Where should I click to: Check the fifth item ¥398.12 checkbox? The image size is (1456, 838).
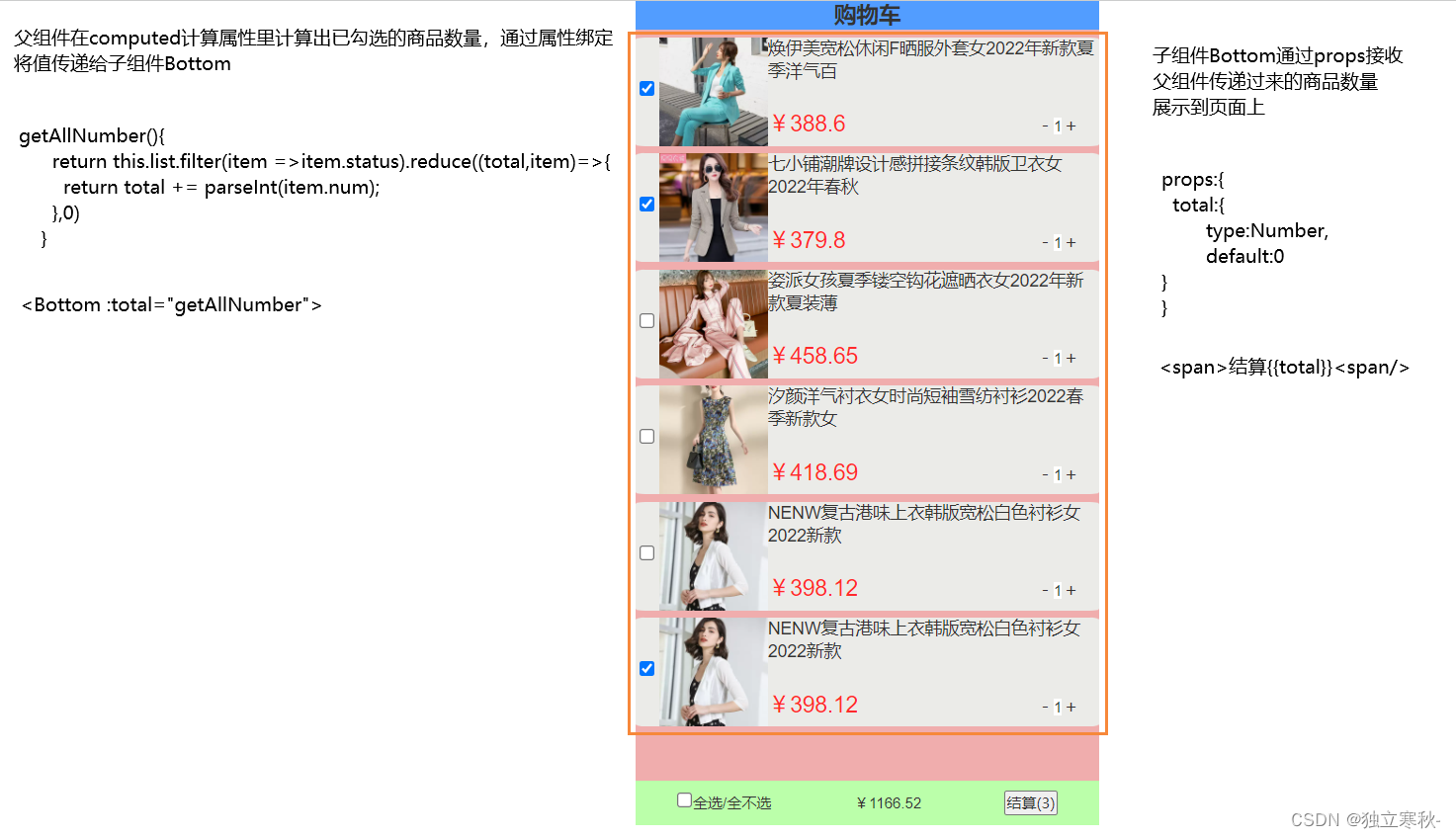(647, 553)
